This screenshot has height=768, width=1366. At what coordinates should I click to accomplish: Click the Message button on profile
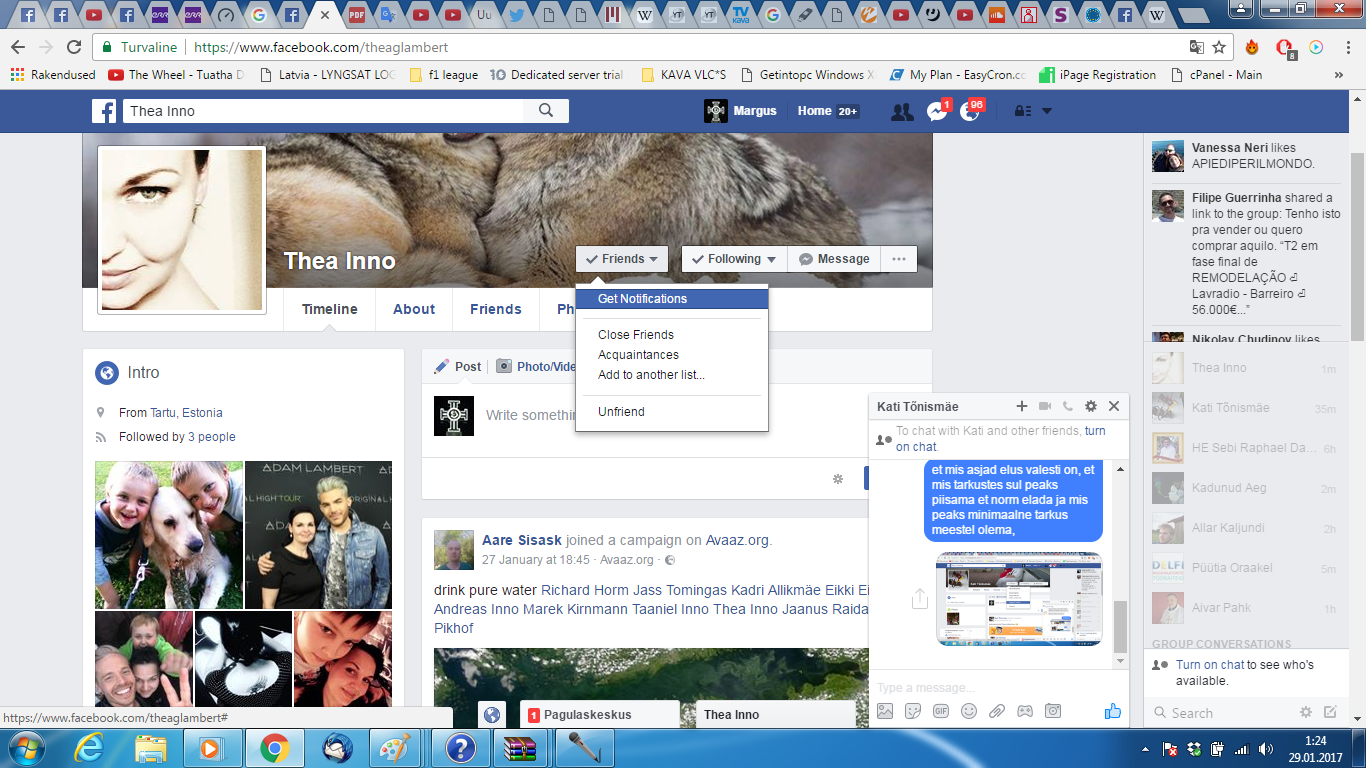click(834, 259)
